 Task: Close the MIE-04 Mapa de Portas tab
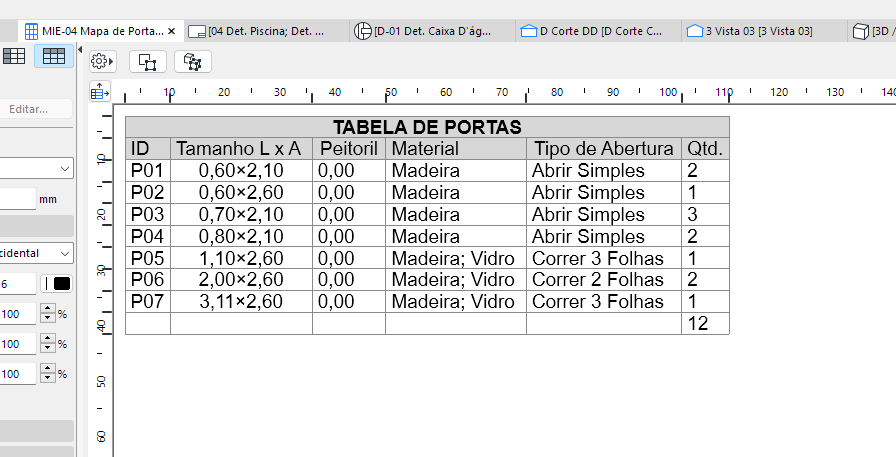[x=172, y=31]
